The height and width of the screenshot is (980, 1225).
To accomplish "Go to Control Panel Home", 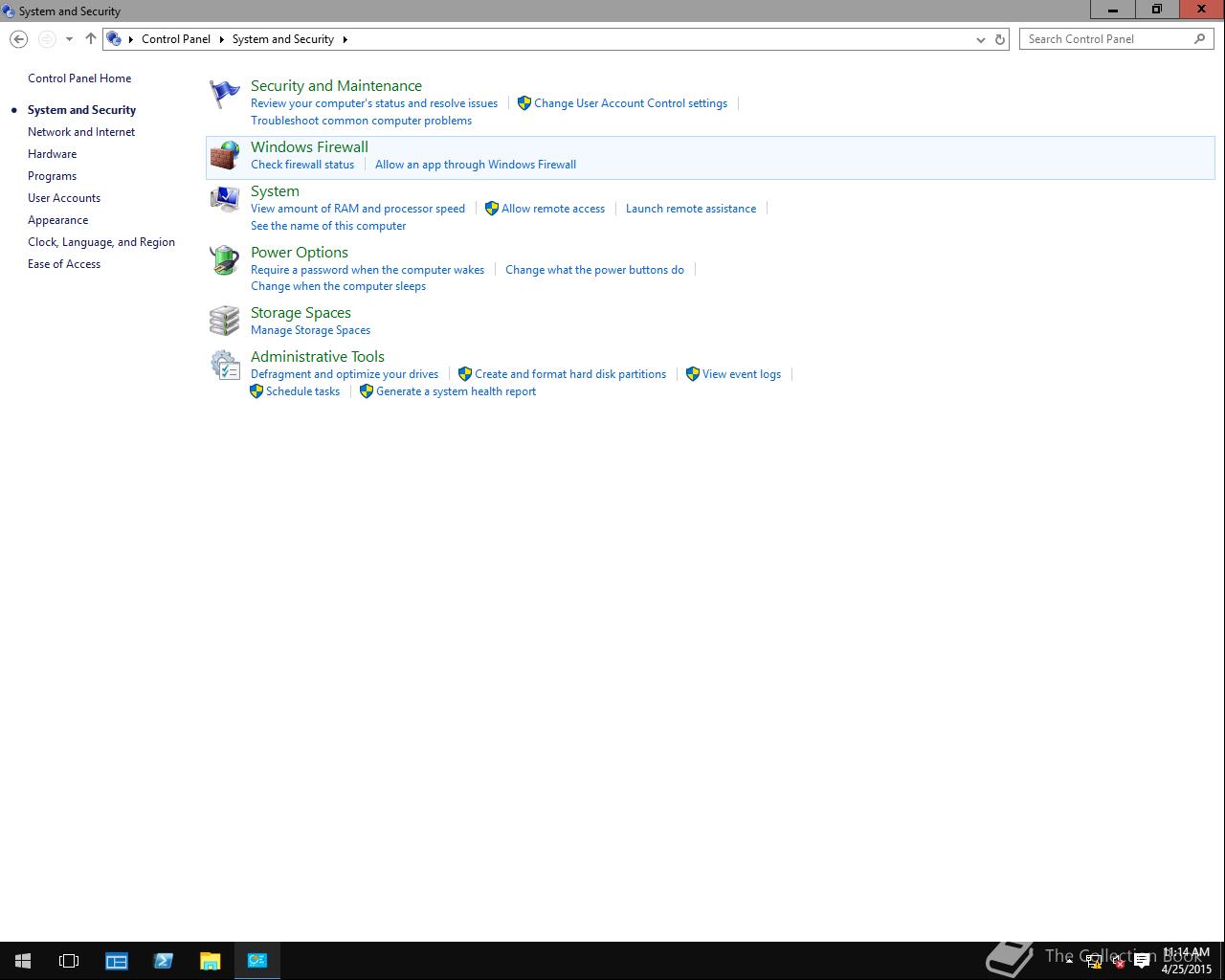I will 79,78.
